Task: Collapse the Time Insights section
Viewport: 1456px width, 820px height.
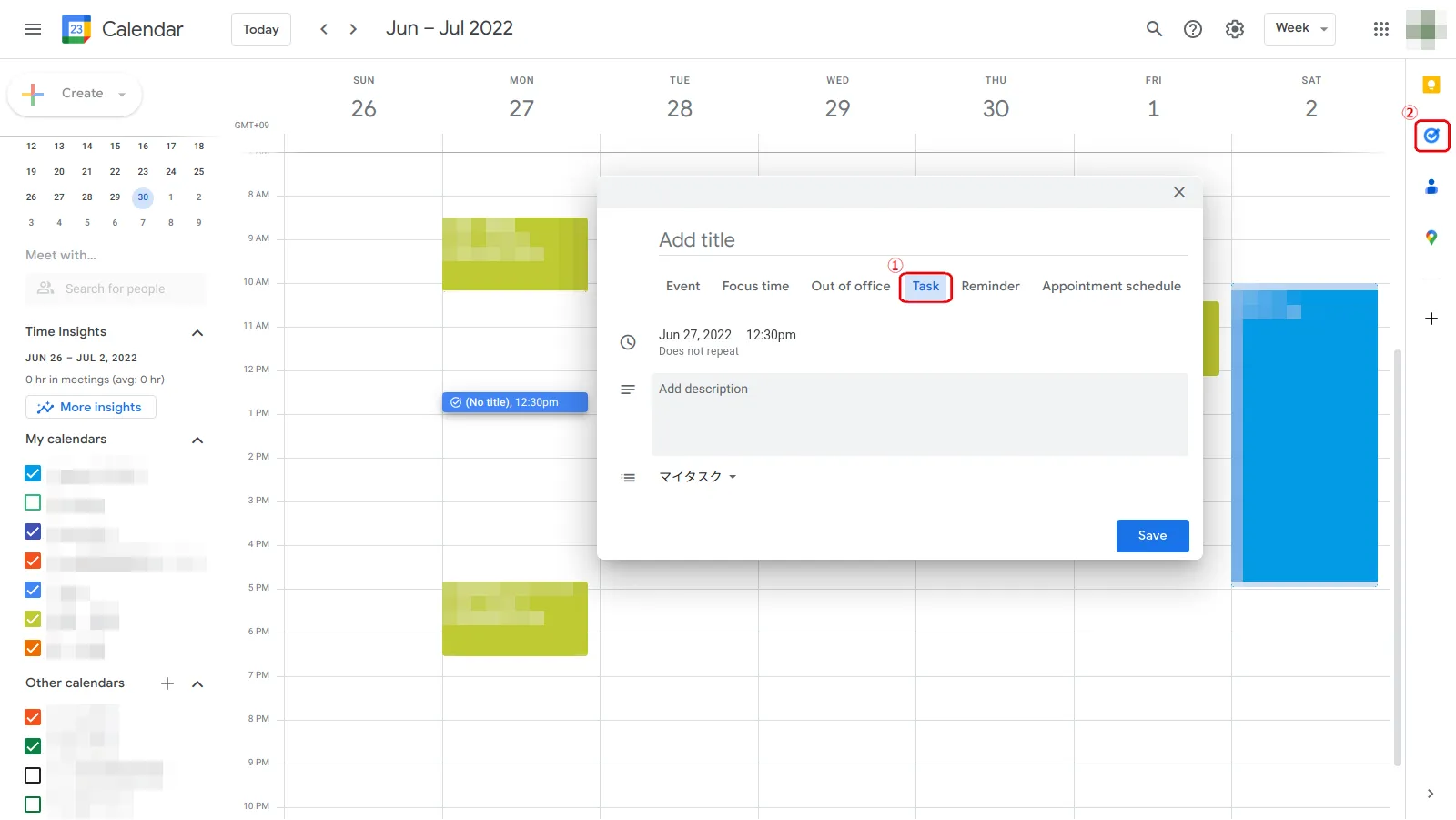Action: [x=197, y=332]
